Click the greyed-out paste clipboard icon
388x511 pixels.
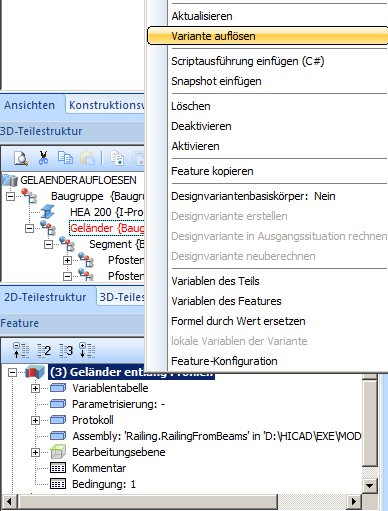tap(87, 158)
